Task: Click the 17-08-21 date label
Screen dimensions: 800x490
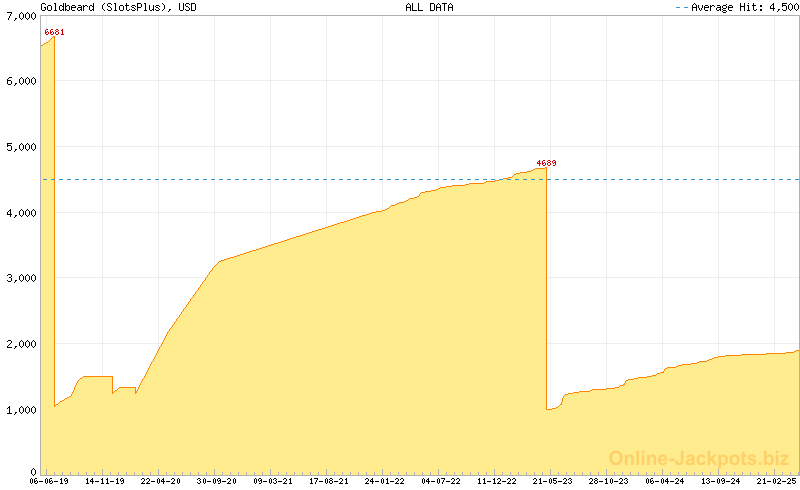Action: point(328,481)
